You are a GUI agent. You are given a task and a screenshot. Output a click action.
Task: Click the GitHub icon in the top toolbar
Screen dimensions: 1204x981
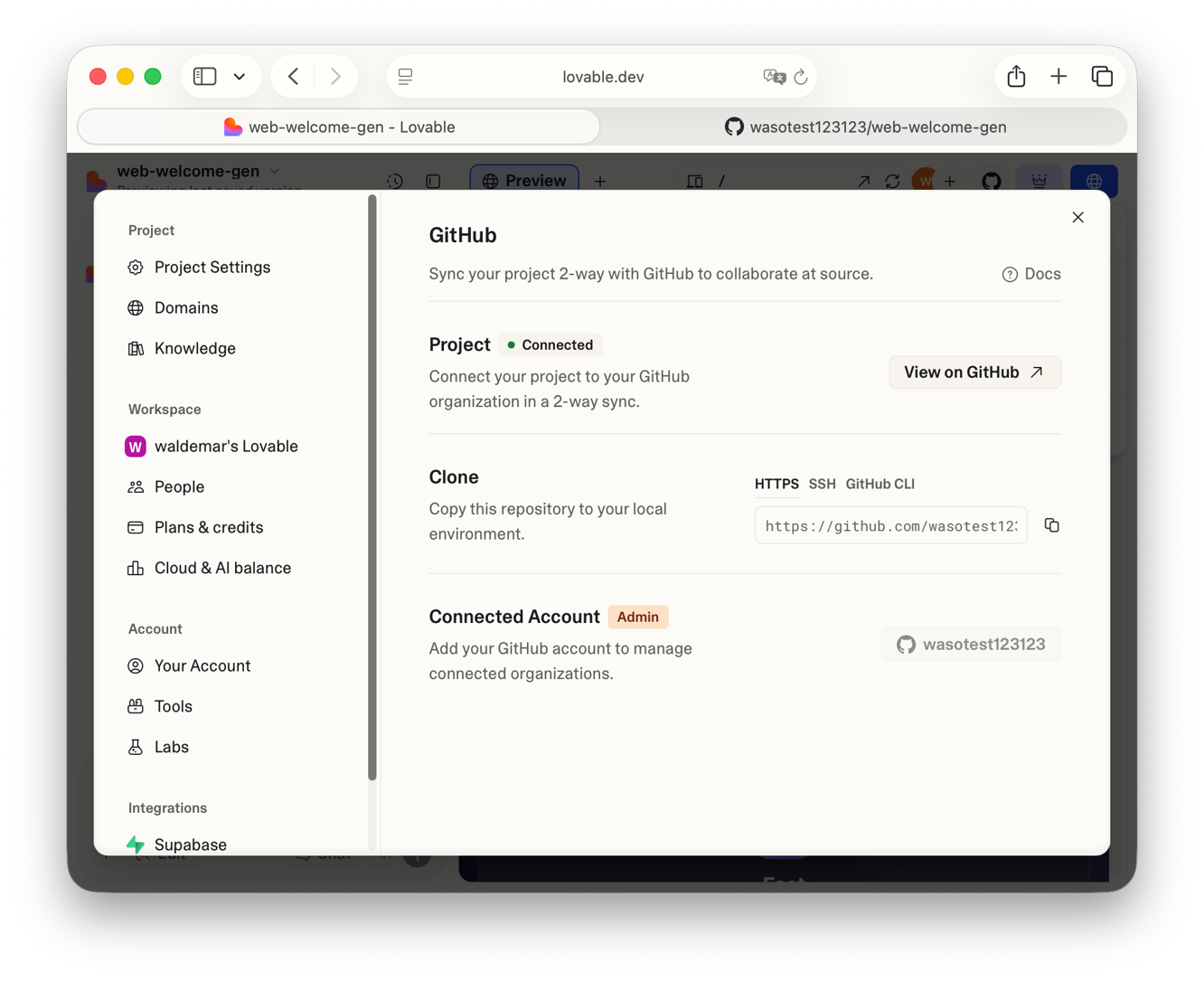991,181
